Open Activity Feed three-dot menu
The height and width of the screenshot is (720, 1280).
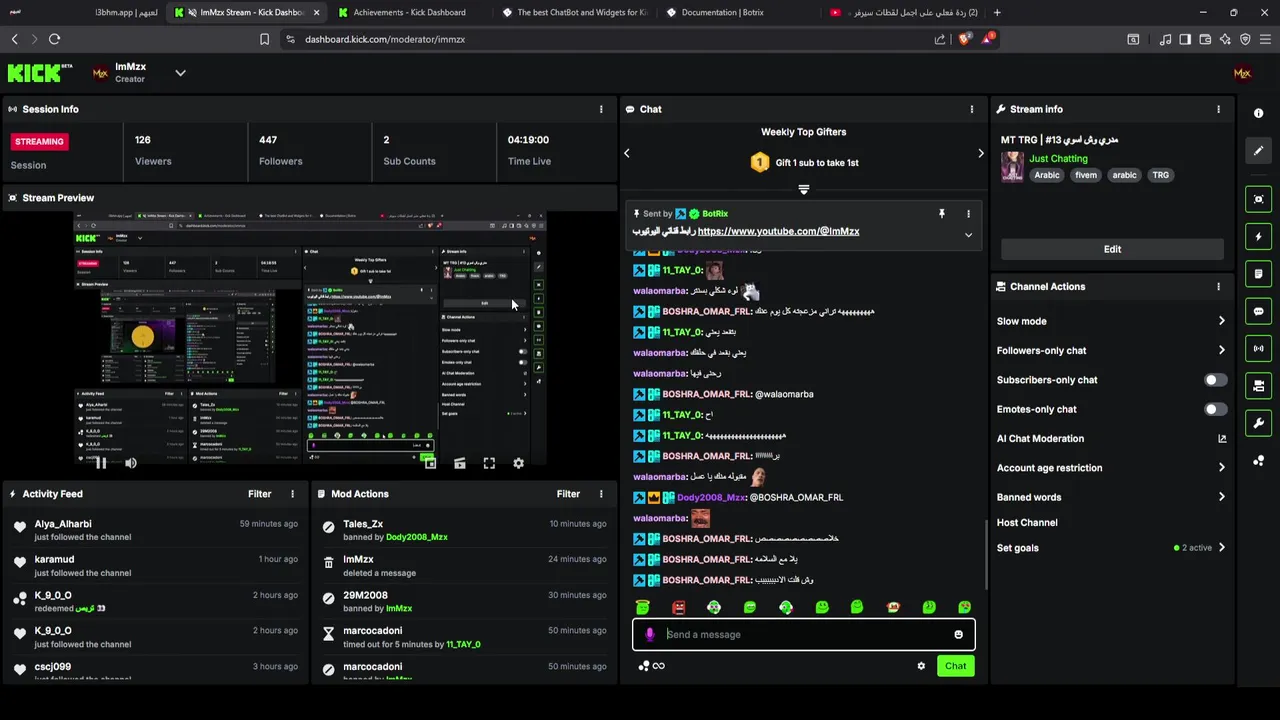292,494
